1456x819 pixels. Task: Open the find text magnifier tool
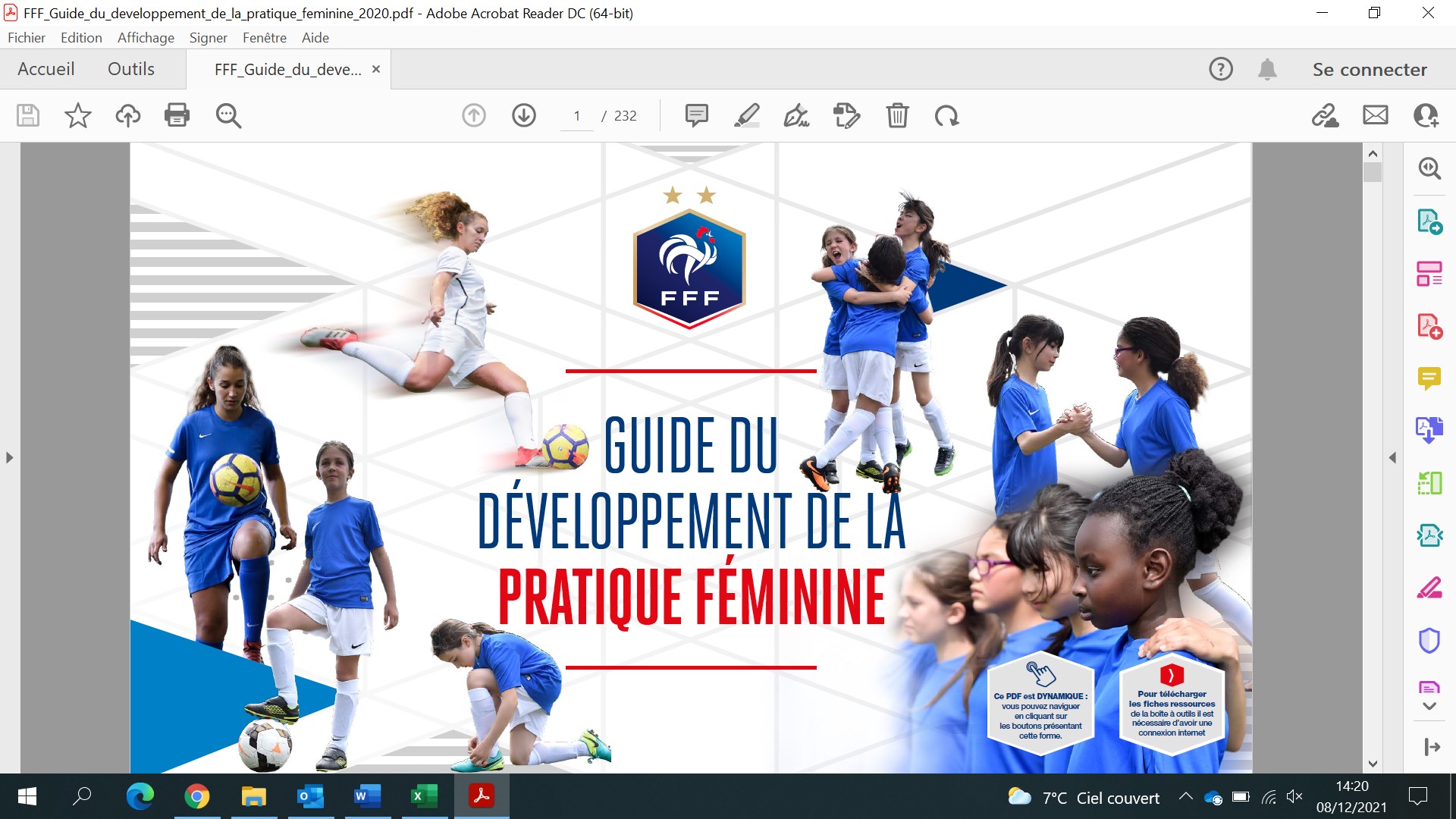(x=228, y=115)
